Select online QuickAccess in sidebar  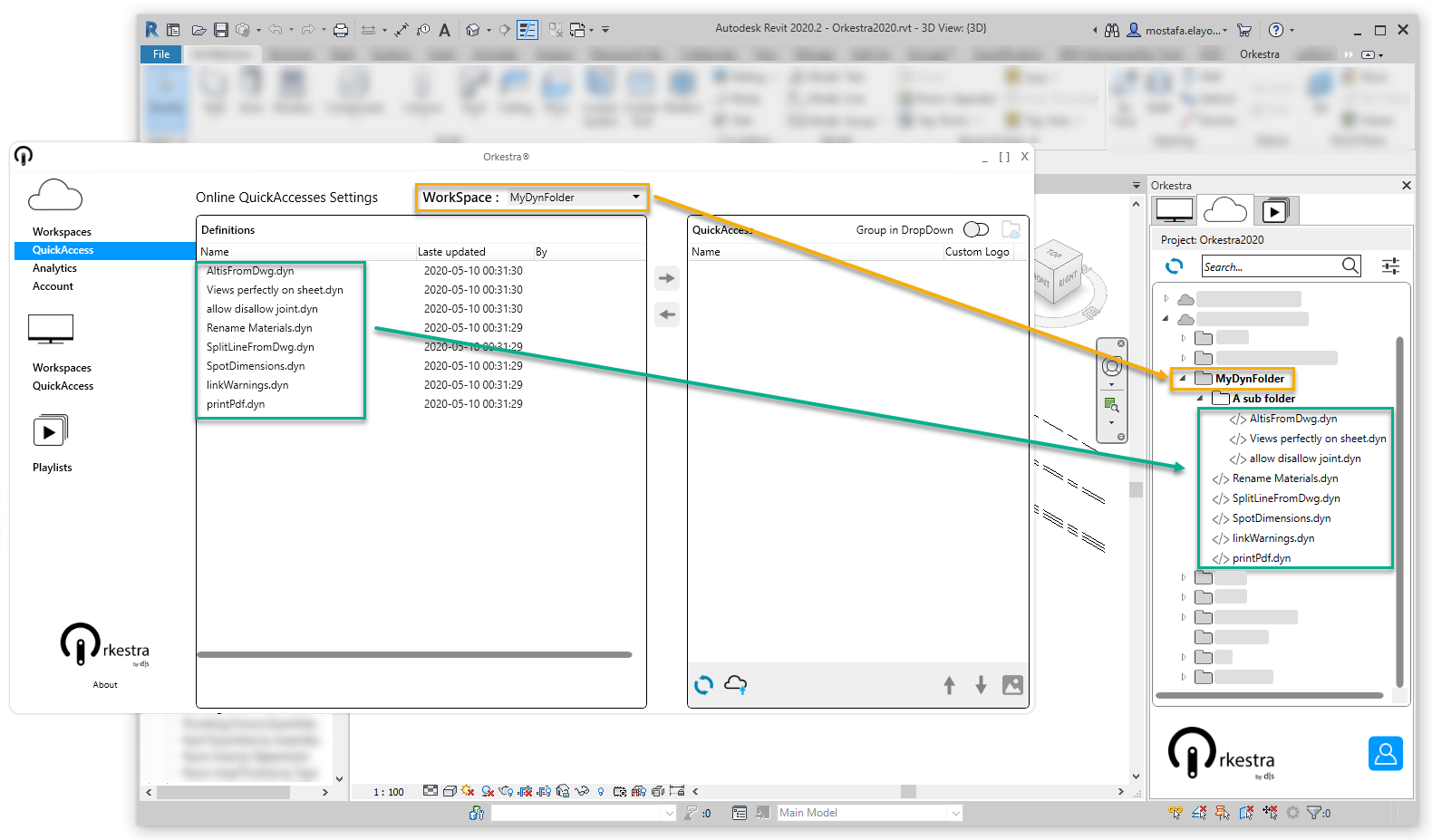[x=105, y=250]
